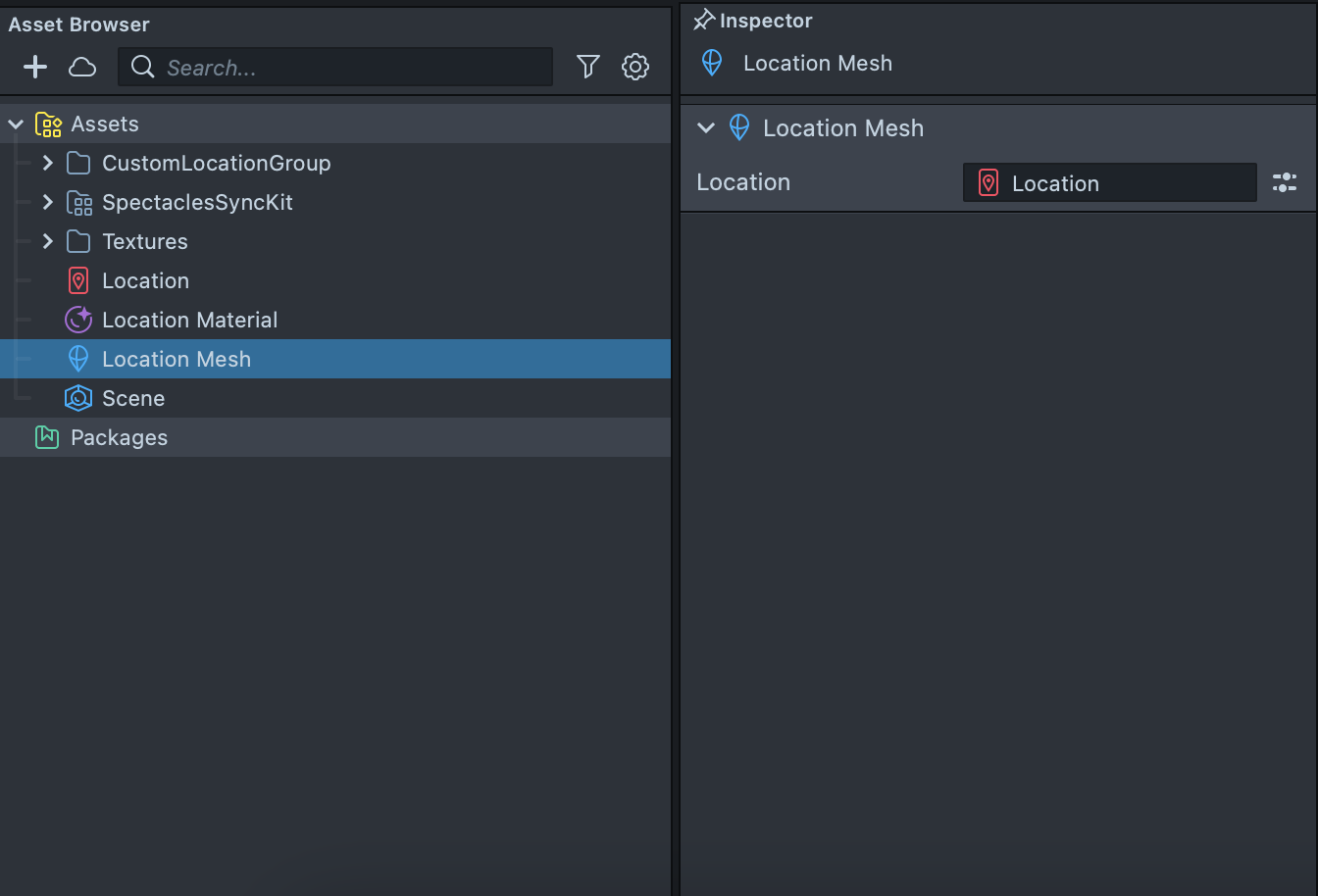Open the cloud asset library icon
Viewport: 1318px width, 896px height.
[x=82, y=67]
